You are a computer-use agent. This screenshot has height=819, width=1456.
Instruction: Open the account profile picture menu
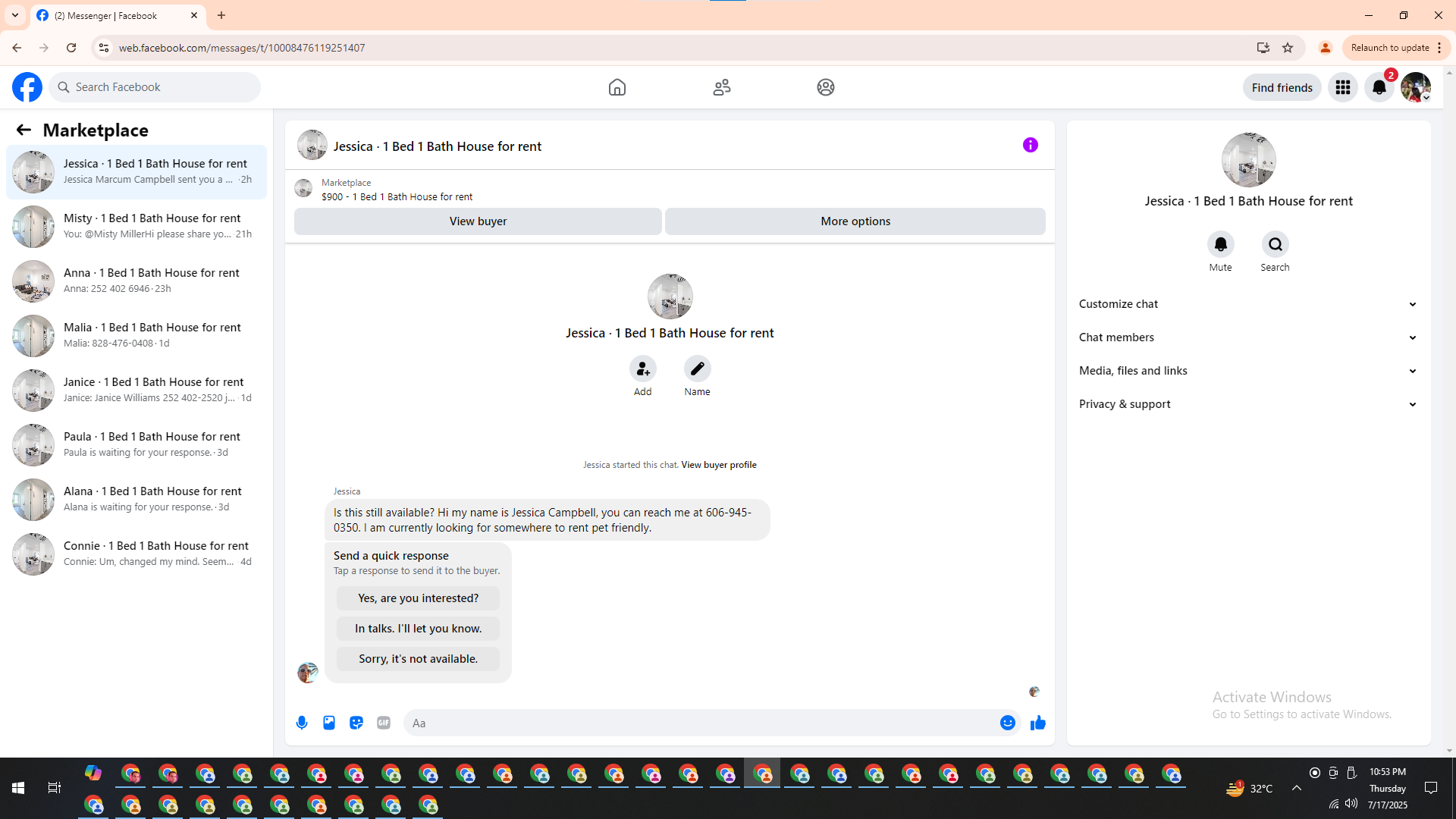[1416, 87]
